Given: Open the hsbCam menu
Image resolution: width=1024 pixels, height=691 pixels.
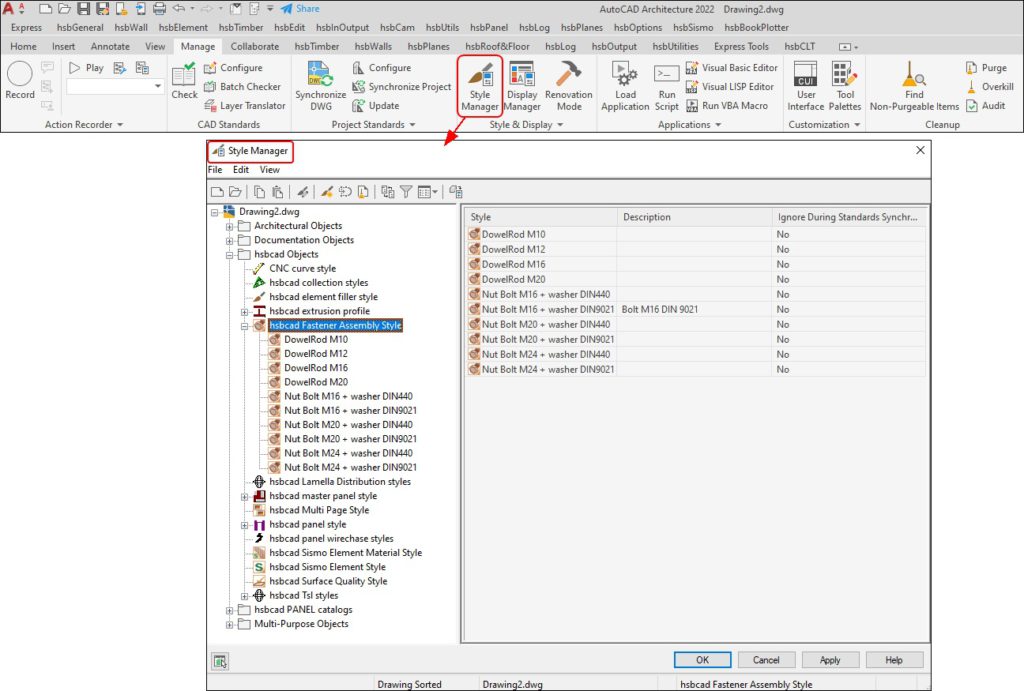Looking at the screenshot, I should click(x=397, y=27).
